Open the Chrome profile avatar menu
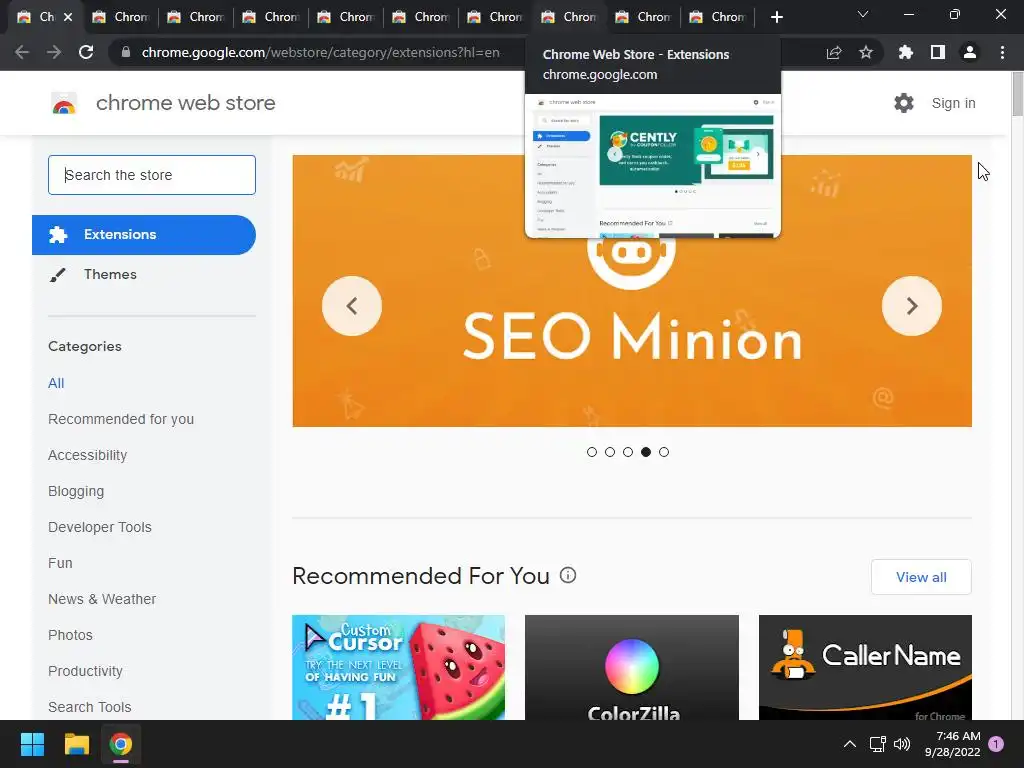 tap(969, 52)
